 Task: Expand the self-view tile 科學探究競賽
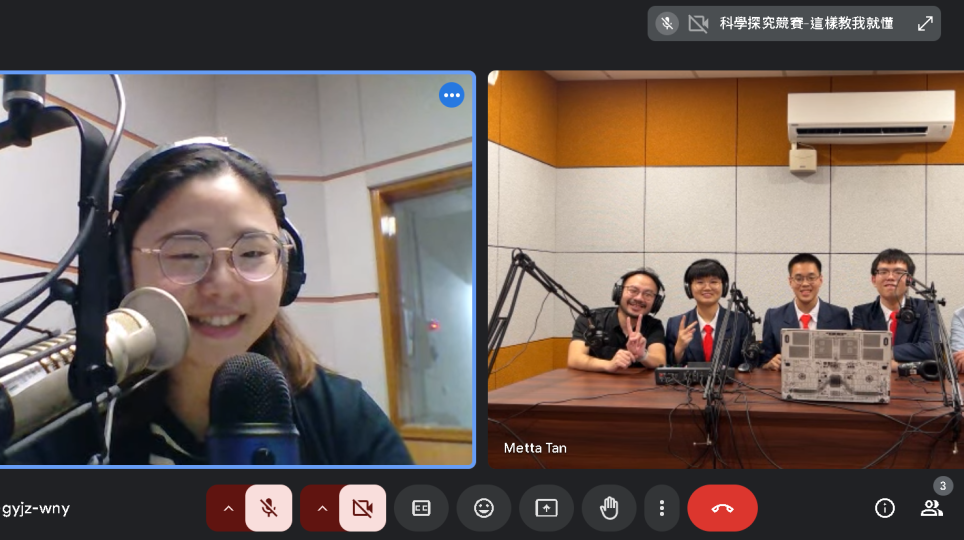(x=925, y=24)
